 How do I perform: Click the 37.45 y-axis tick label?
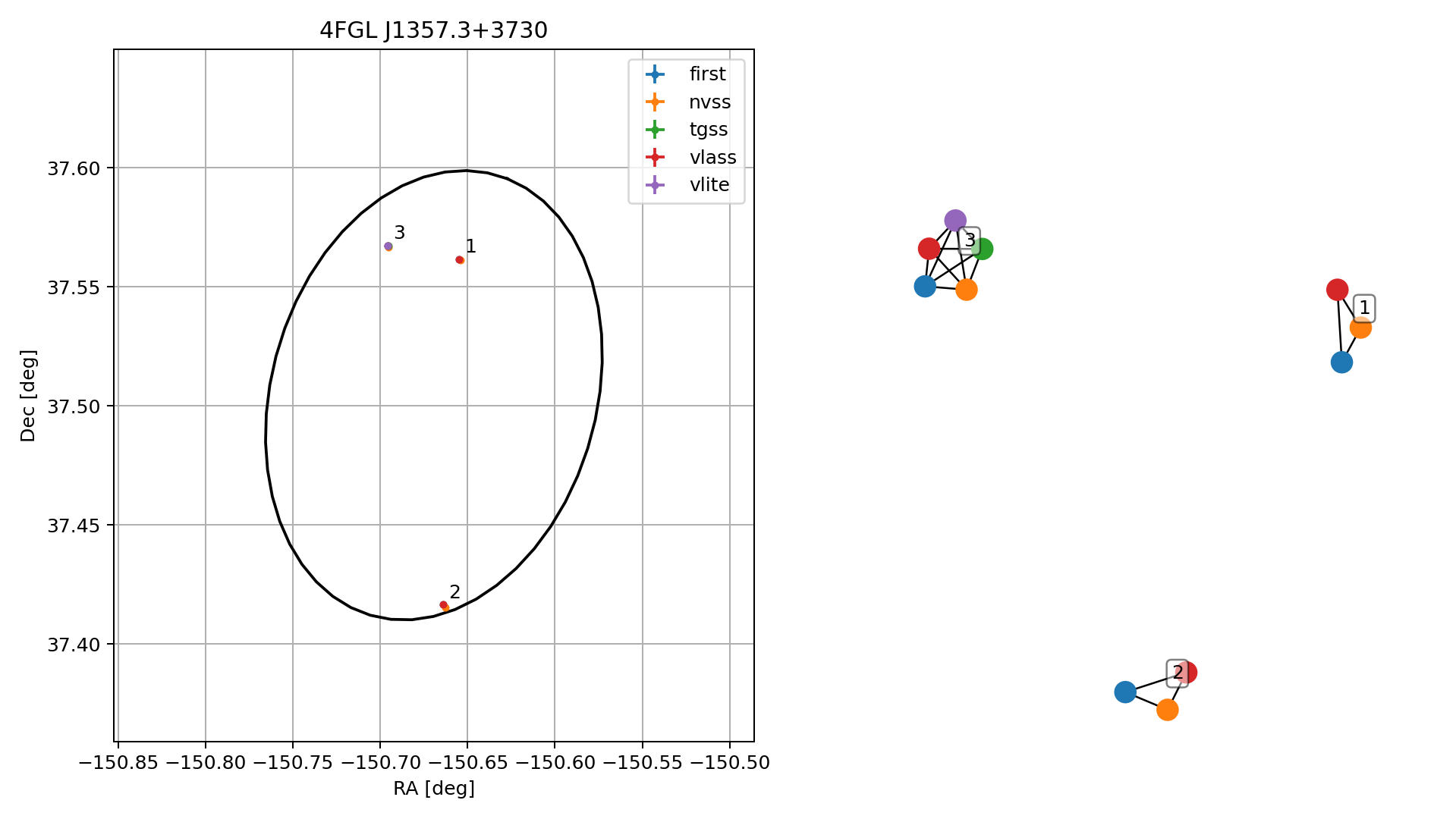[x=74, y=526]
